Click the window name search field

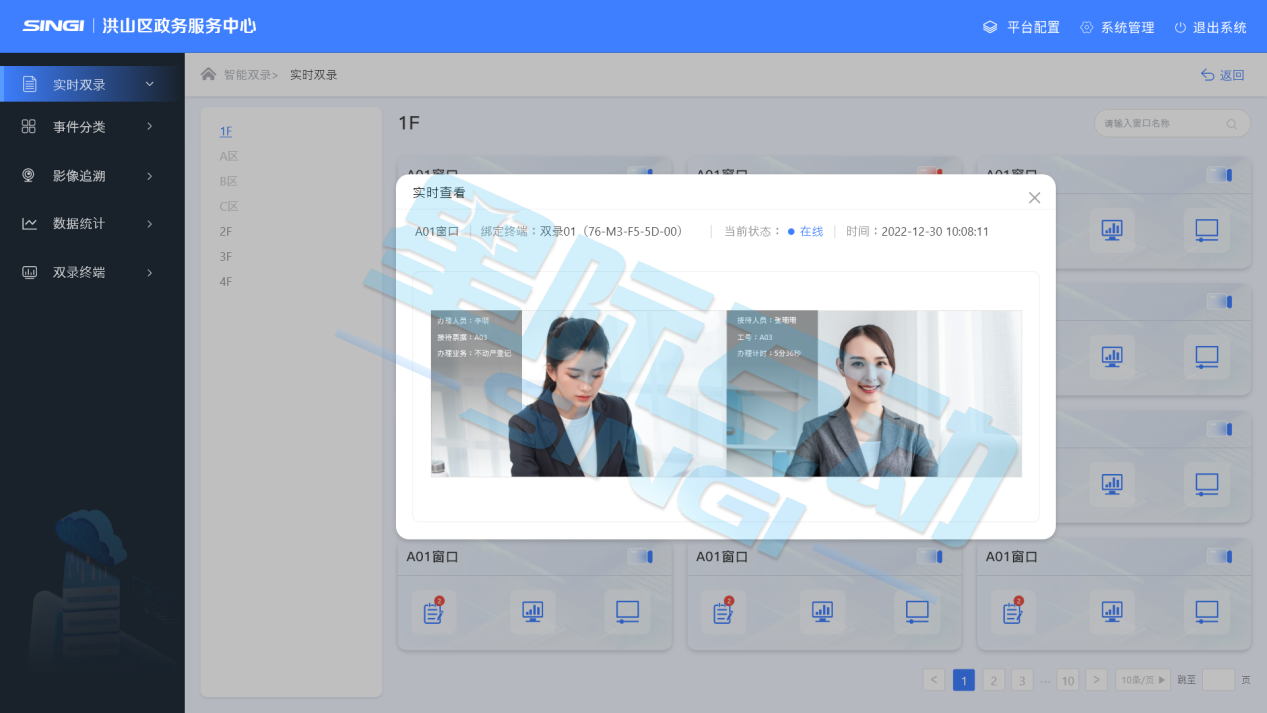pyautogui.click(x=1172, y=124)
